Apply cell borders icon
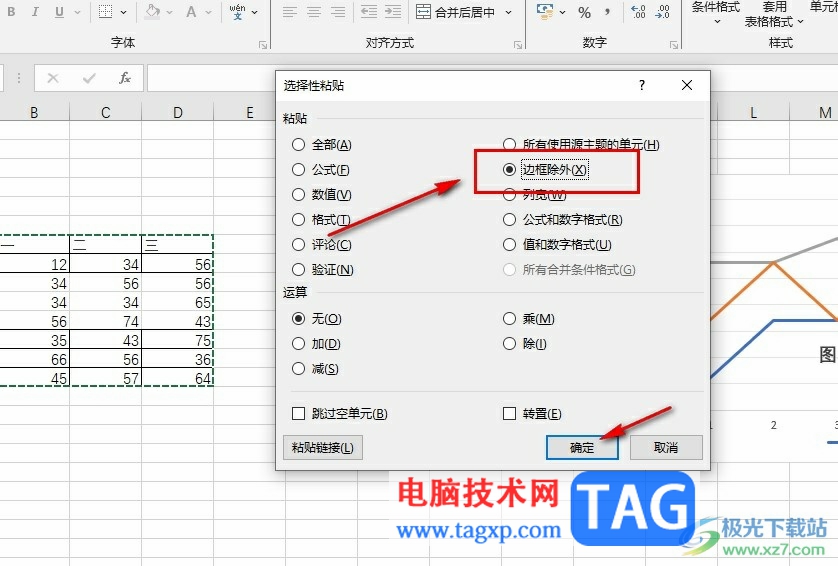838x566 pixels. point(105,12)
